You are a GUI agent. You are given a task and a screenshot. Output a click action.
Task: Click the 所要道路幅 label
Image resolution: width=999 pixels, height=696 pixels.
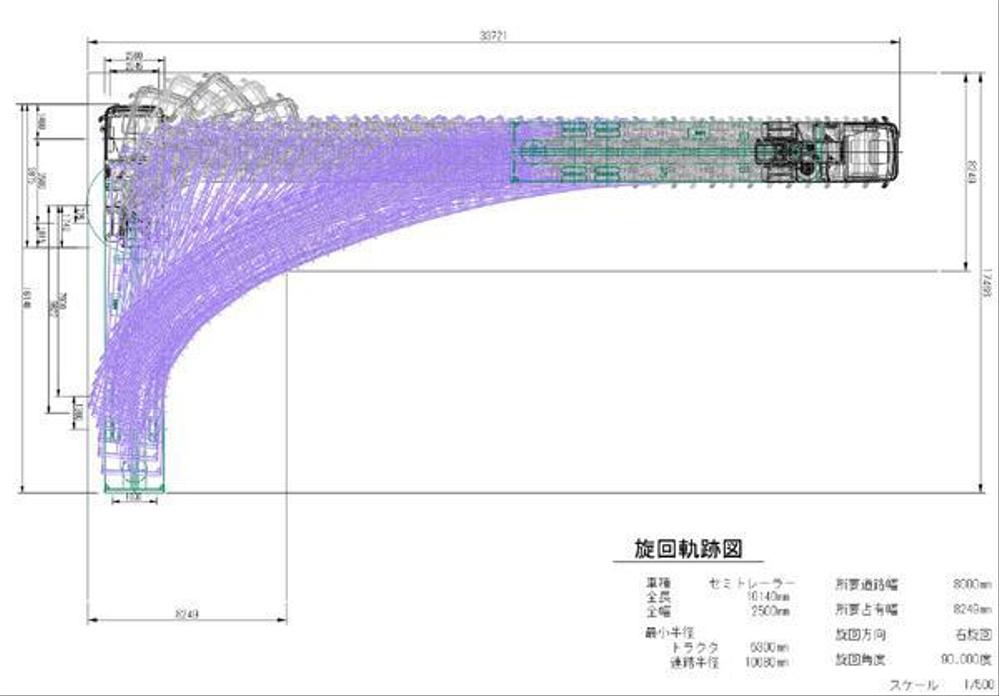click(866, 584)
